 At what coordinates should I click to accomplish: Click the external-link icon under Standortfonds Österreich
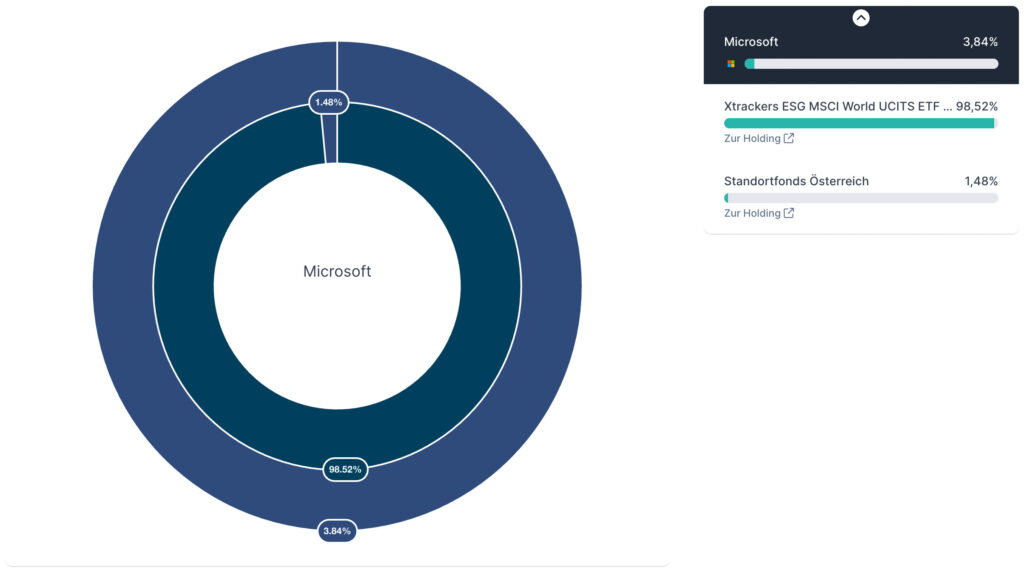789,213
